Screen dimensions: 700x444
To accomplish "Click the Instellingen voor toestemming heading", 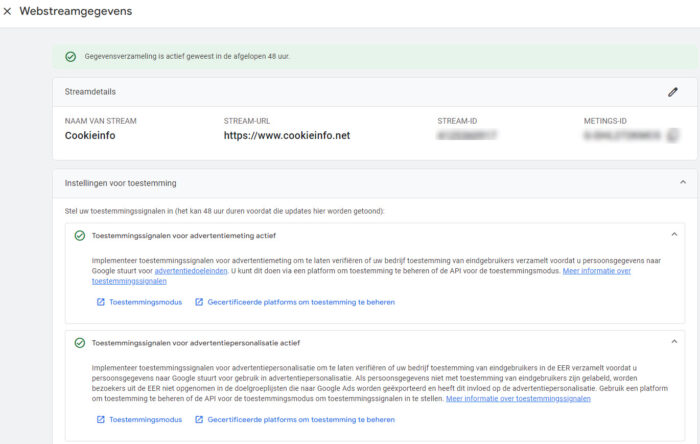I will [x=120, y=183].
